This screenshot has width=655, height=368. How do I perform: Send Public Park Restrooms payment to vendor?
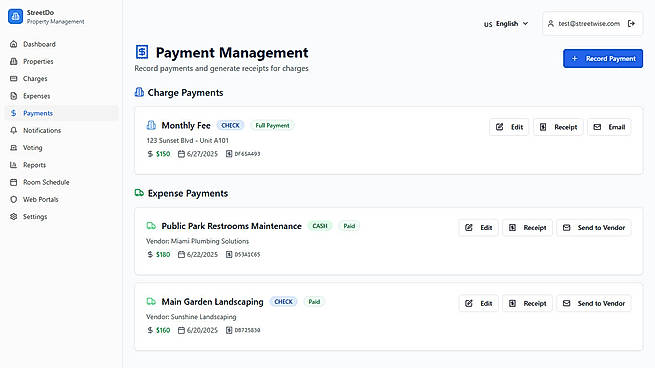click(594, 228)
